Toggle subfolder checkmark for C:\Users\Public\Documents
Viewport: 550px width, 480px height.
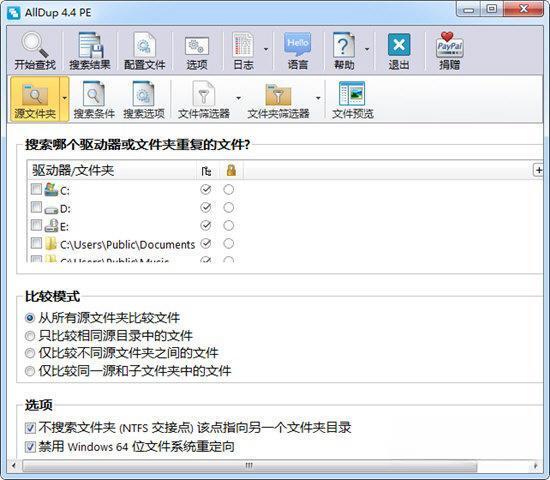pyautogui.click(x=206, y=243)
